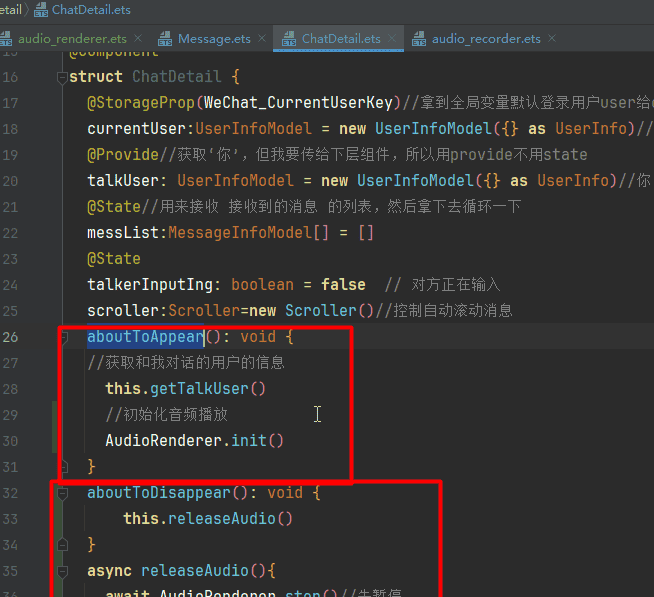Image resolution: width=654 pixels, height=597 pixels.
Task: Click this.getTalkUser() call
Action: [x=186, y=389]
